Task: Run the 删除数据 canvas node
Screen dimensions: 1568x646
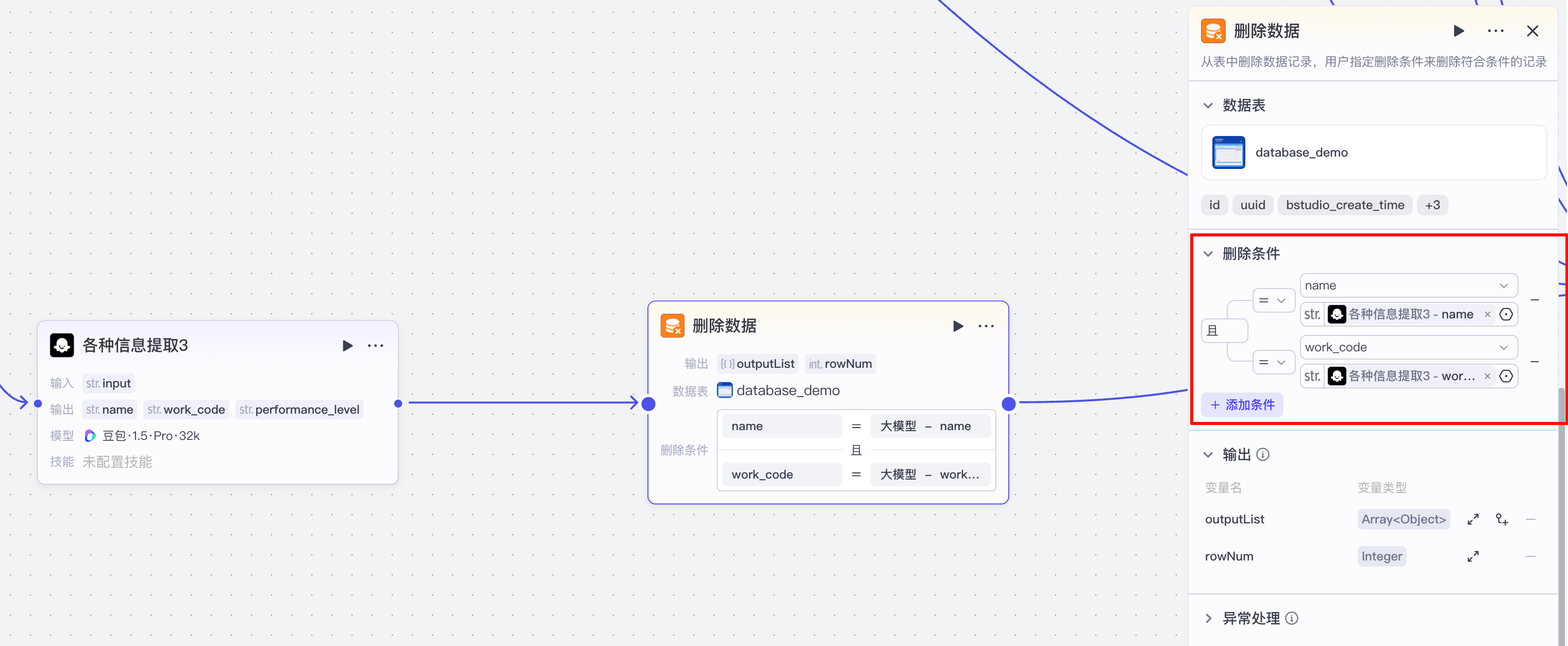Action: (958, 326)
